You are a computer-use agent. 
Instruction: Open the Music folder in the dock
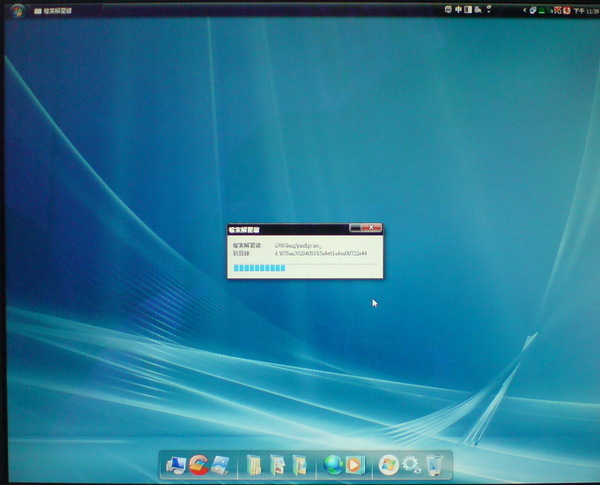[300, 465]
